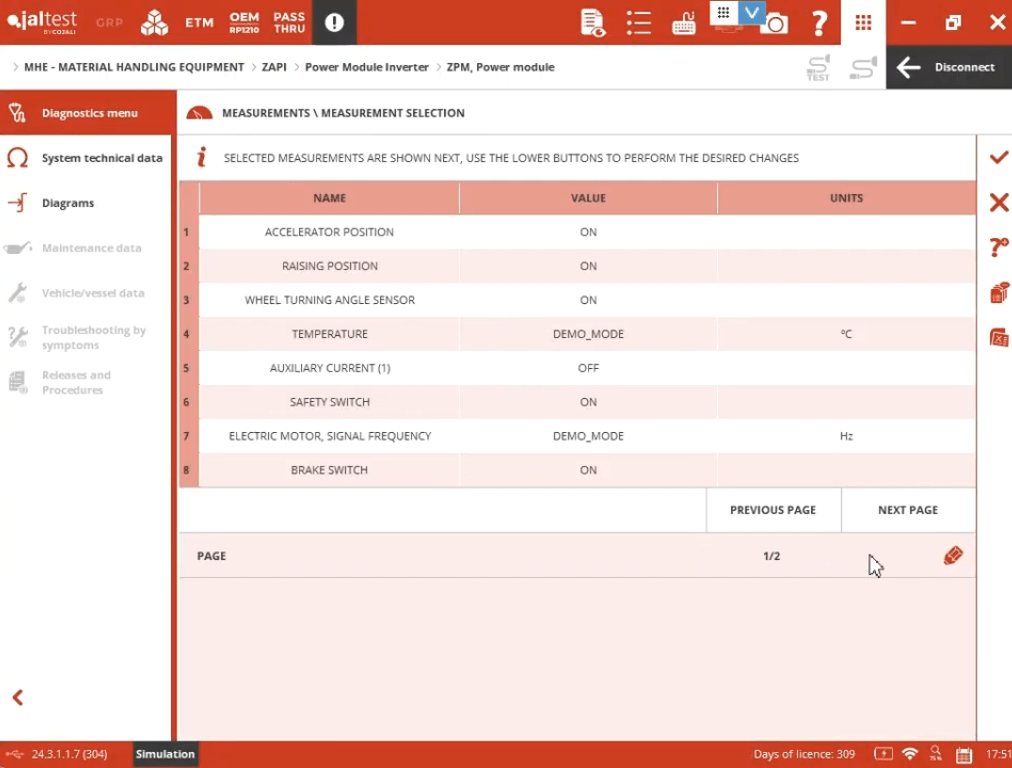Open Releases and Procedures
The width and height of the screenshot is (1012, 768).
tap(85, 383)
